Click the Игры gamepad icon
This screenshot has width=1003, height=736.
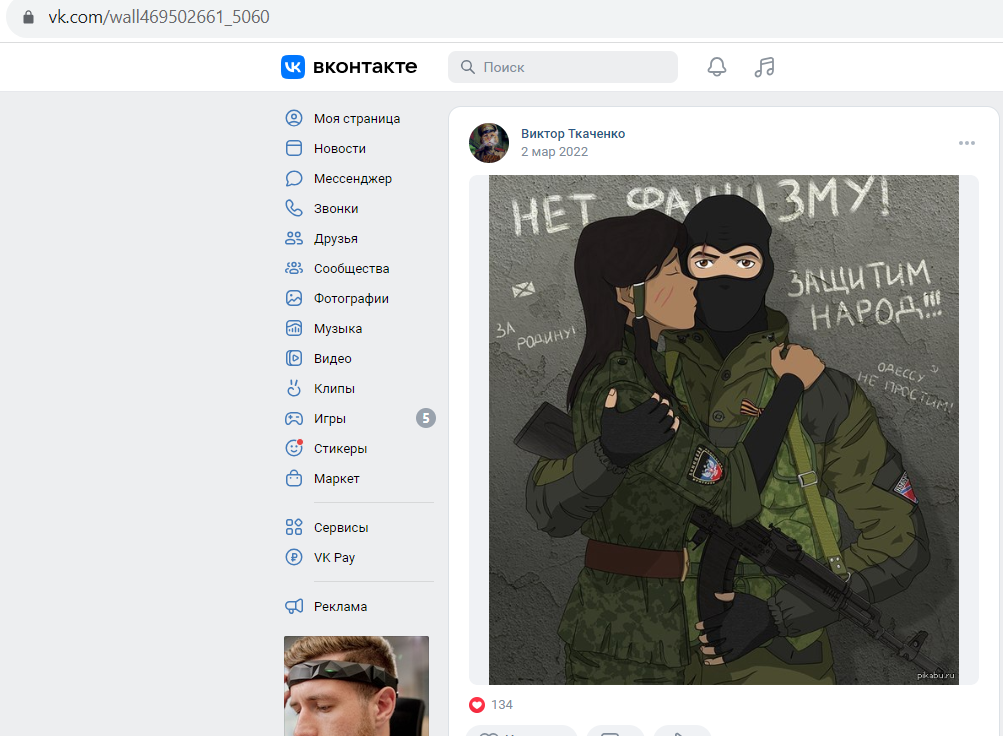point(294,418)
